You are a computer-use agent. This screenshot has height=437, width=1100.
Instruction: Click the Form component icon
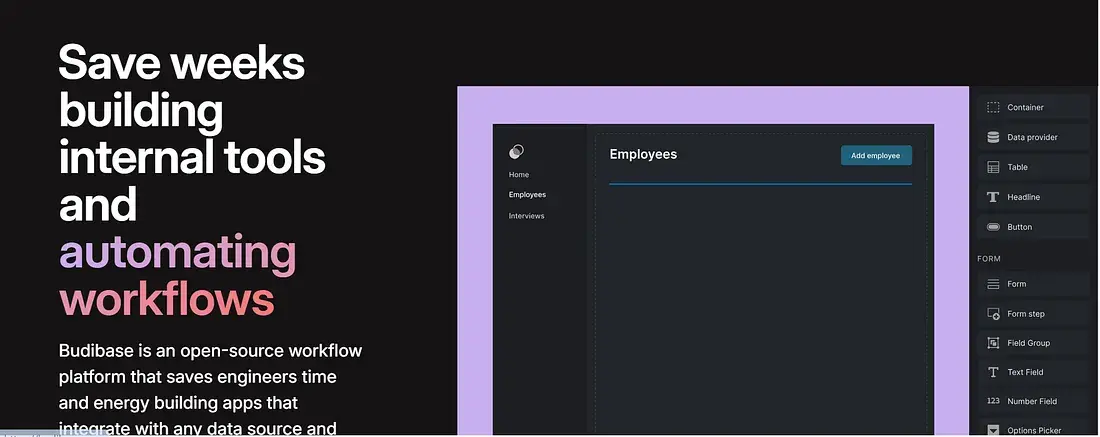pos(993,284)
